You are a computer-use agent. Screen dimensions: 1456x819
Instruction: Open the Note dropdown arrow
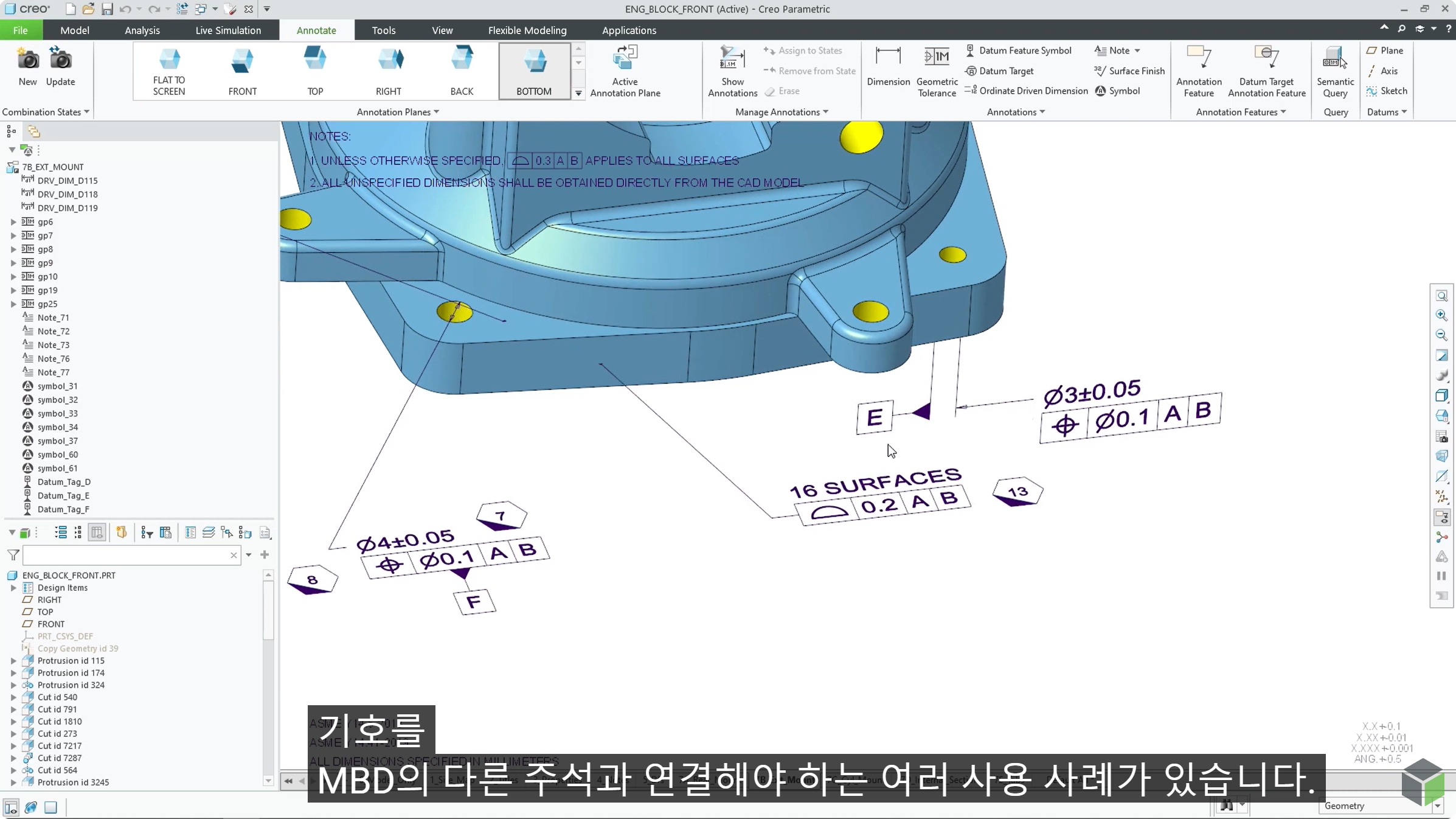coord(1137,51)
